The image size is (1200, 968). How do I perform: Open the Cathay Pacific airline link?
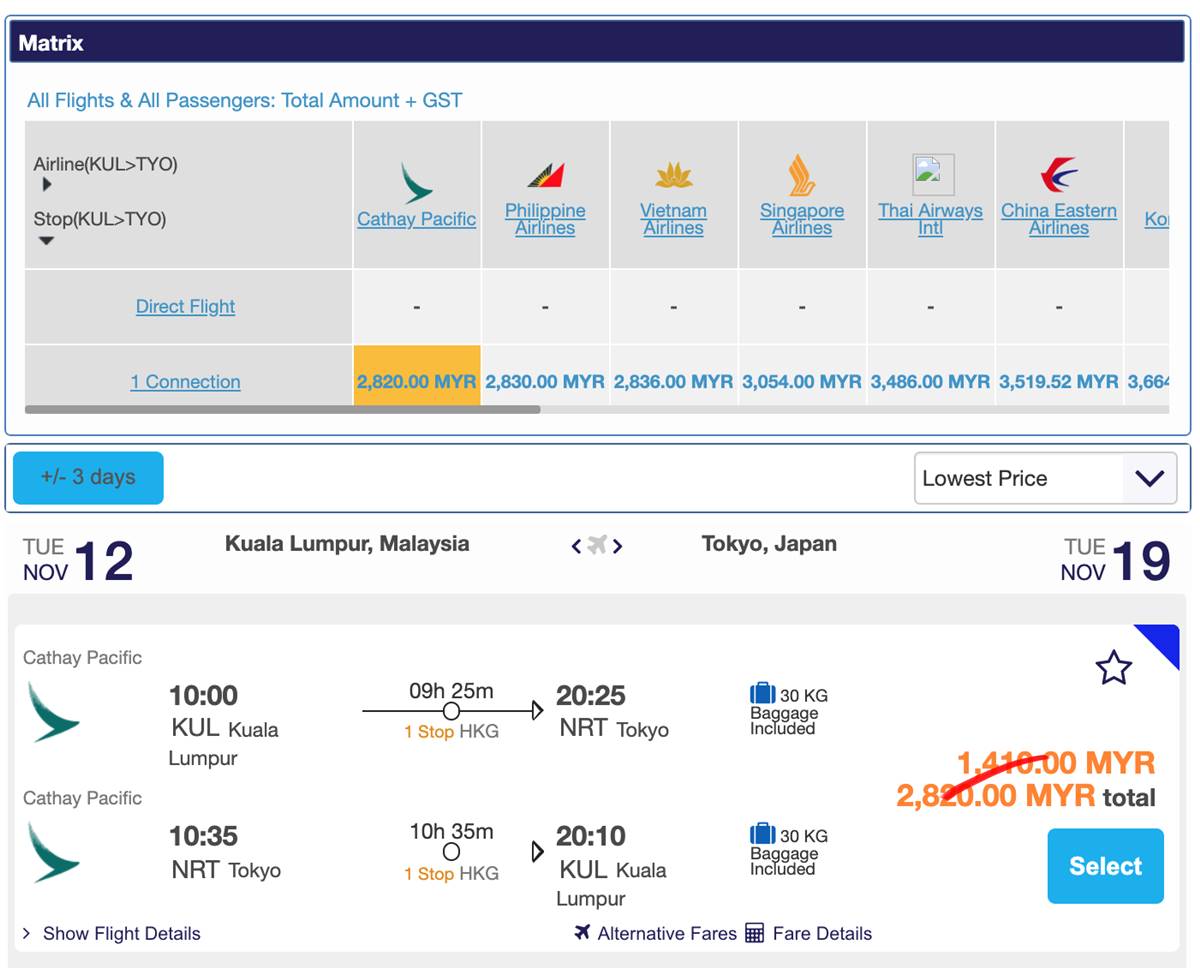(416, 219)
